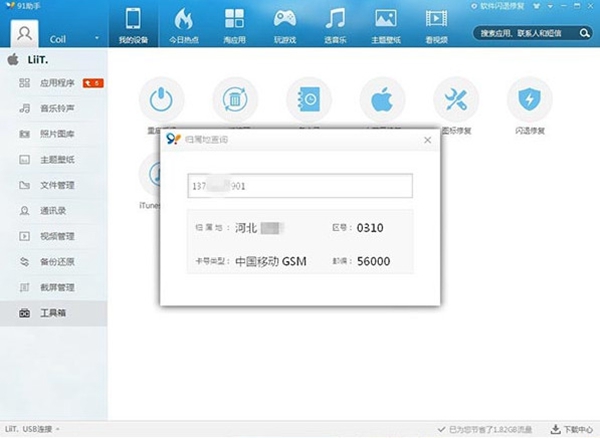The image size is (600, 438).
Task: Open the 我的设备 phone tab
Action: click(x=133, y=24)
